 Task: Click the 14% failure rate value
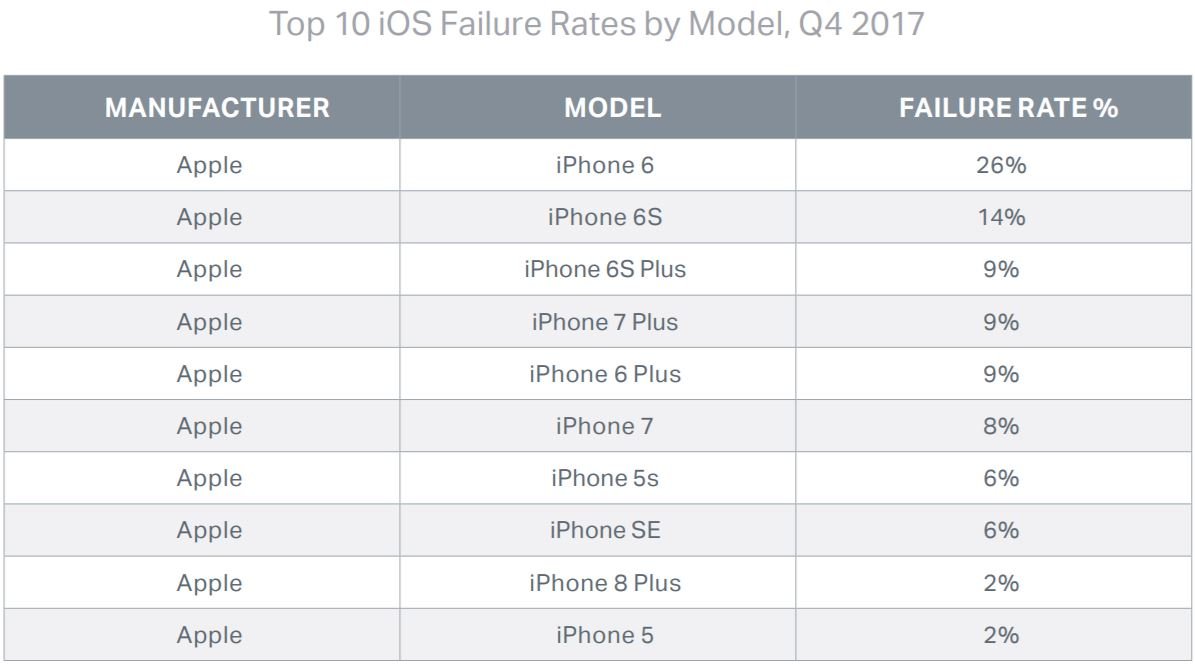pyautogui.click(x=1001, y=217)
